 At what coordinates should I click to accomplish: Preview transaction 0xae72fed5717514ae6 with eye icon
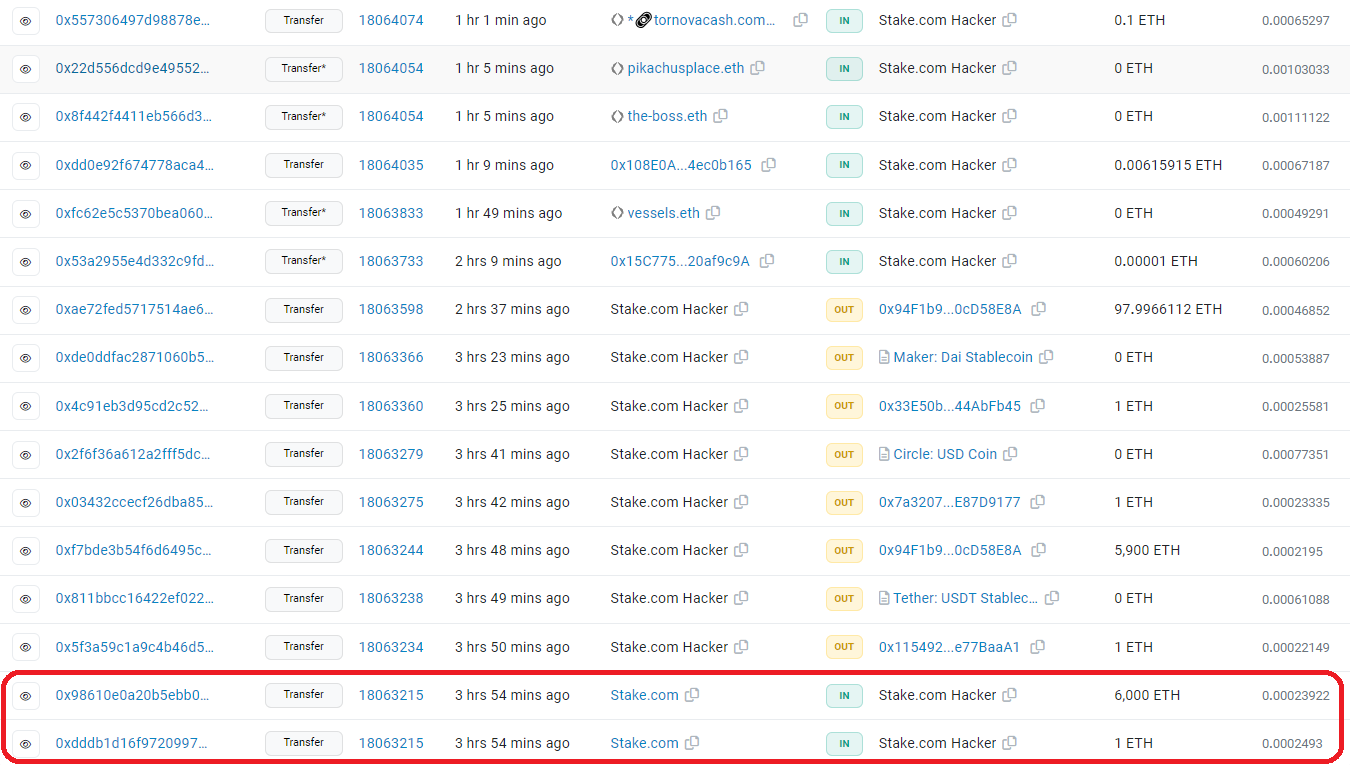pyautogui.click(x=26, y=310)
